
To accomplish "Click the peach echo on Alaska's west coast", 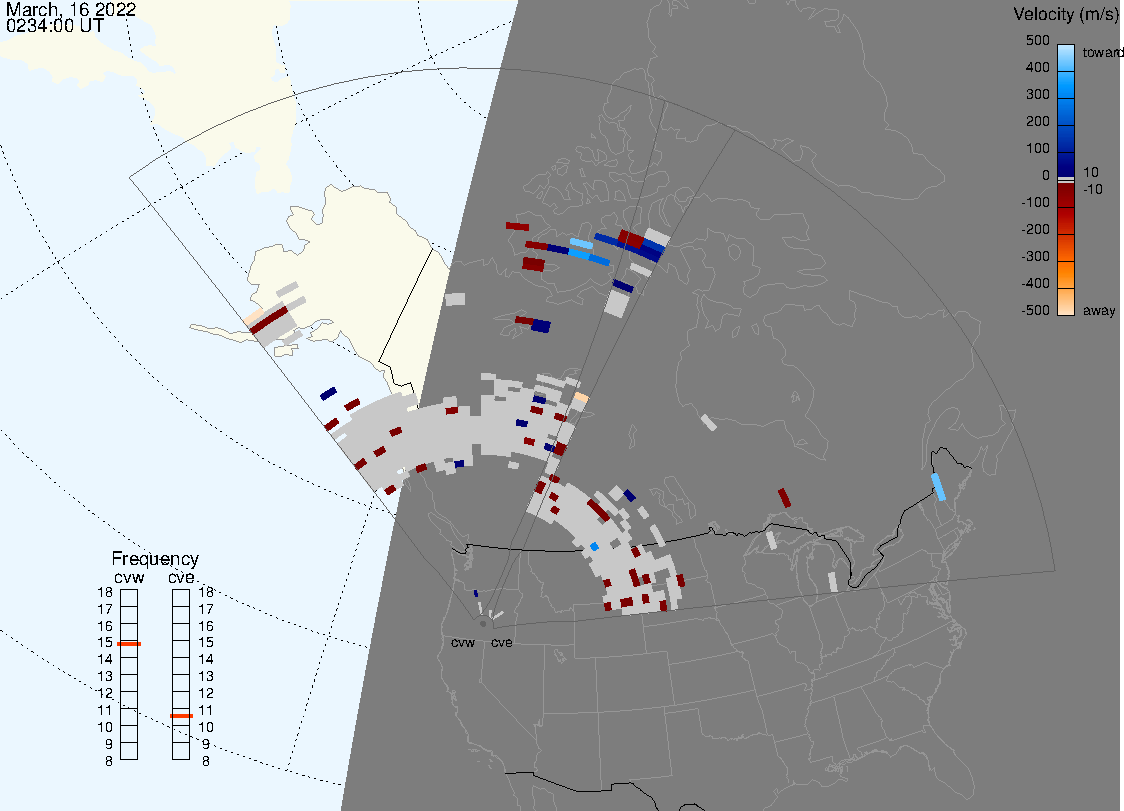I will (x=252, y=318).
